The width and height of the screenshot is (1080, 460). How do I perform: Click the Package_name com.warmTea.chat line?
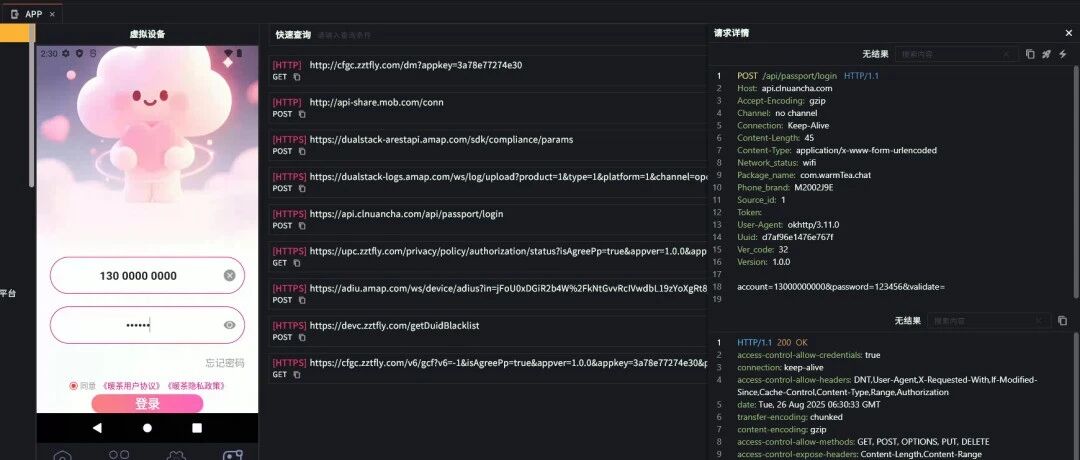(804, 175)
